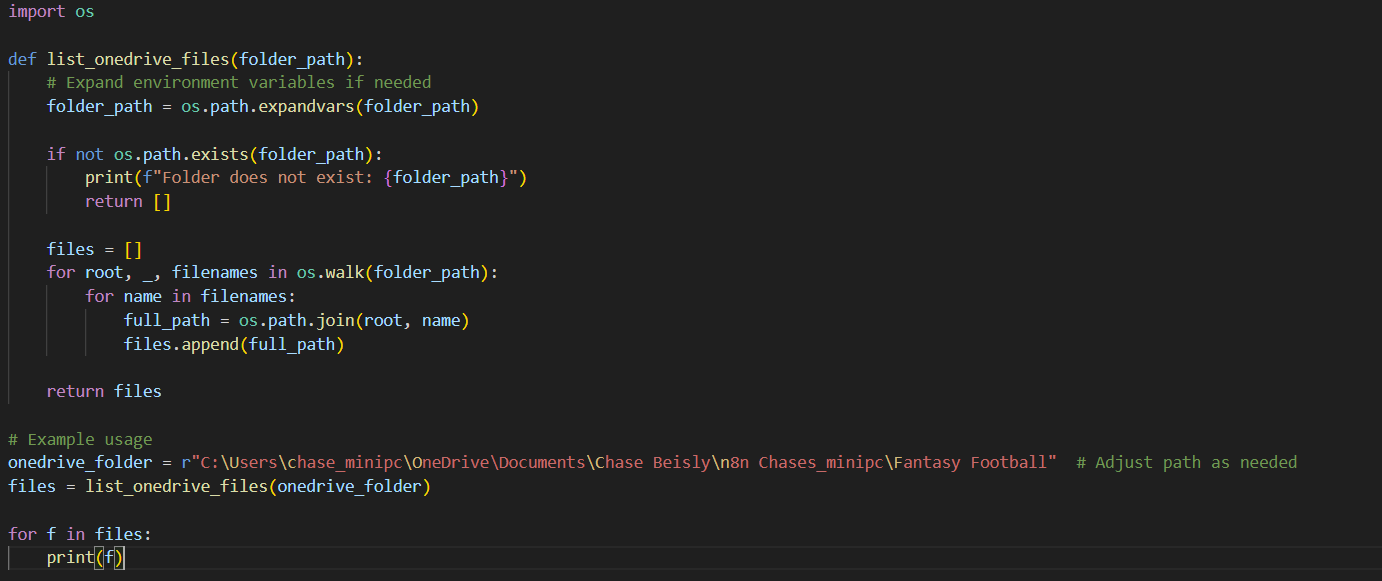Click the string 'Folder does not exist:'
Image resolution: width=1382 pixels, height=581 pixels.
[267, 178]
